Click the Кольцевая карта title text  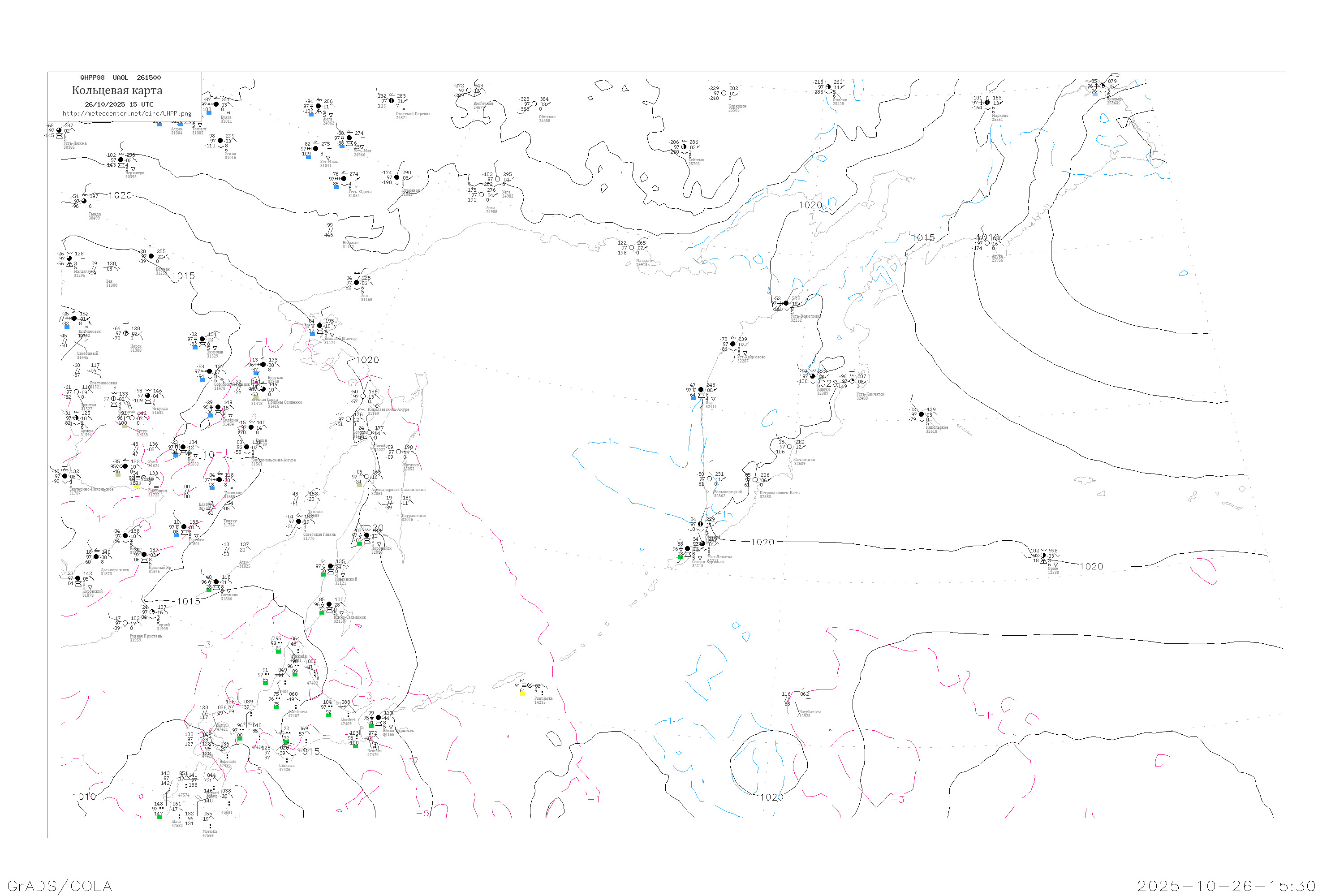click(117, 90)
